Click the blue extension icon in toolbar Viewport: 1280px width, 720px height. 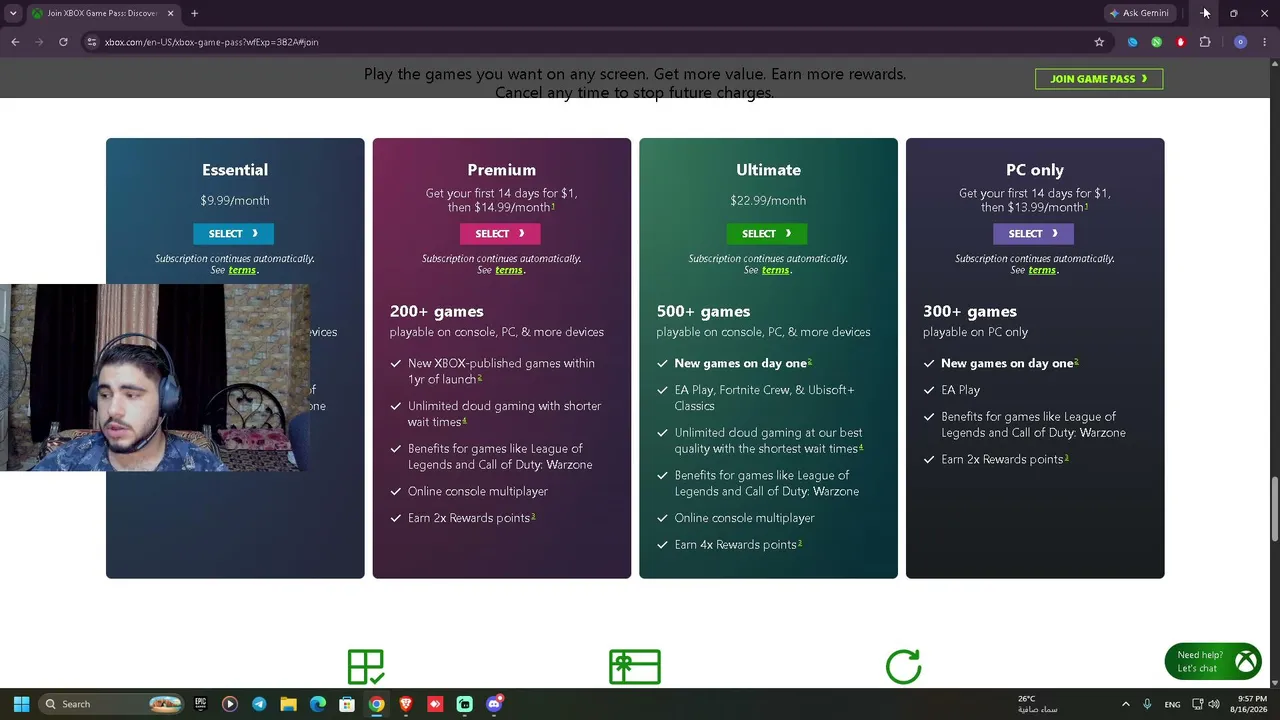[1132, 42]
